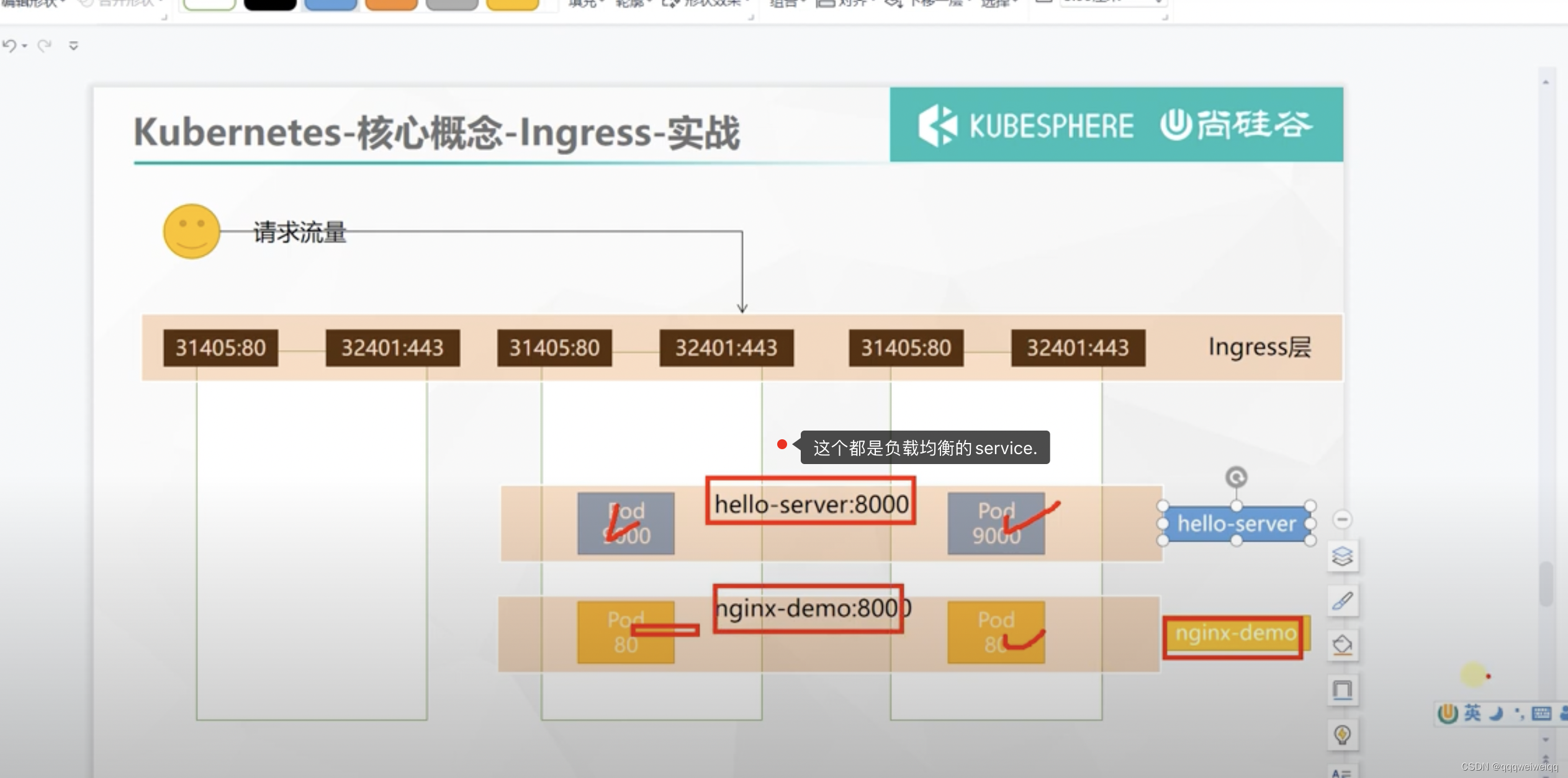1568x778 pixels.
Task: Open the 组合 group dropdown in ribbon
Action: 788,4
